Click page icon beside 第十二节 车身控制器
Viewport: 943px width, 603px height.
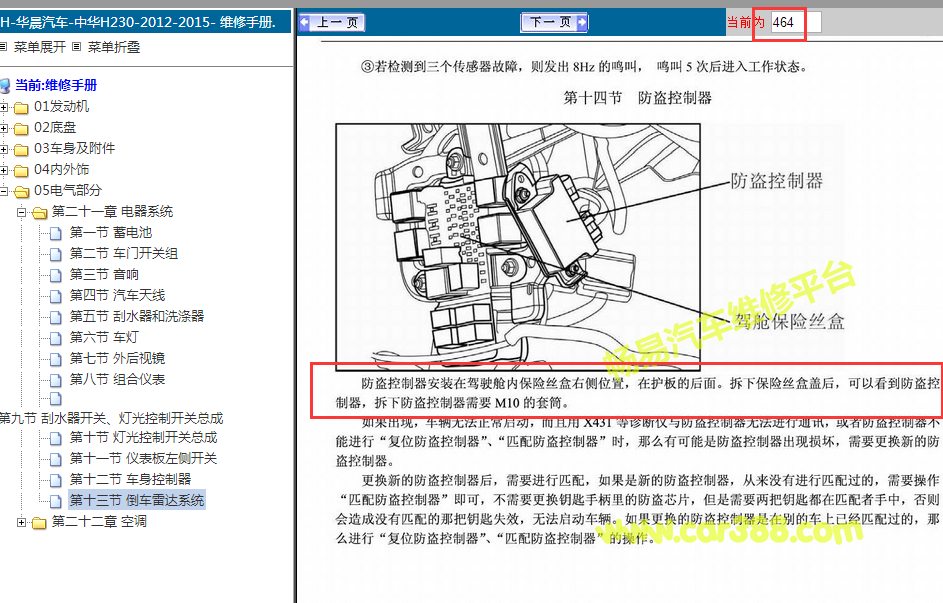click(x=55, y=480)
